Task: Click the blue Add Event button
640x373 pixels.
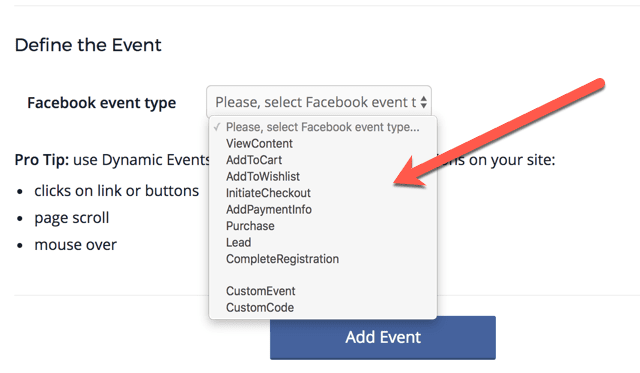Action: (383, 337)
